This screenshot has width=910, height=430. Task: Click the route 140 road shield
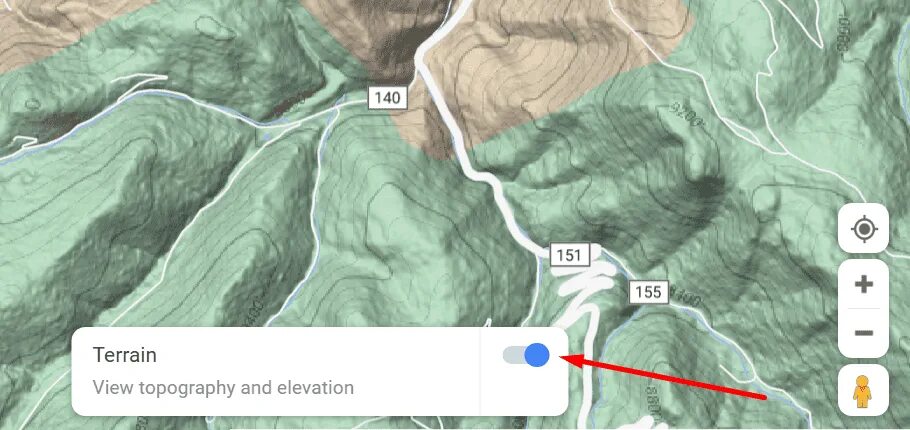tap(387, 98)
